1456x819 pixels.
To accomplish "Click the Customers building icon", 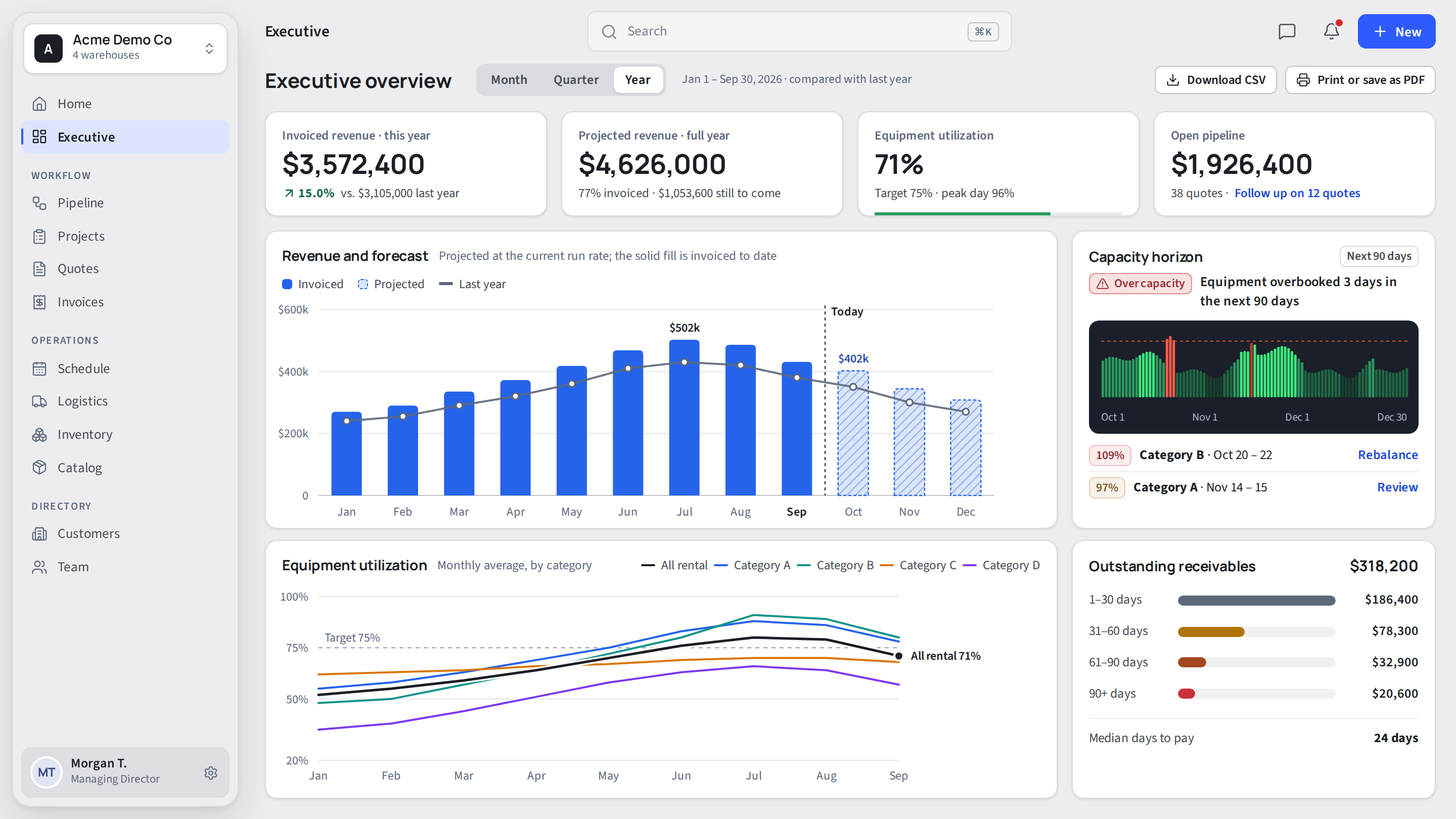I will pyautogui.click(x=39, y=533).
